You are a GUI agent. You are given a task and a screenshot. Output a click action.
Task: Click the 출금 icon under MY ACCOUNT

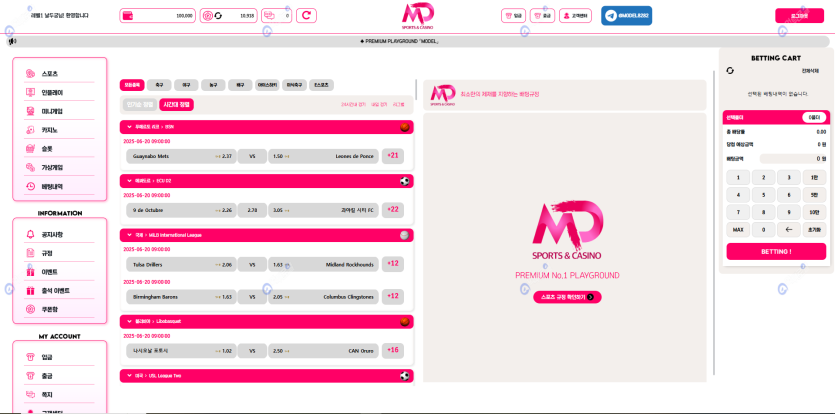coord(30,376)
